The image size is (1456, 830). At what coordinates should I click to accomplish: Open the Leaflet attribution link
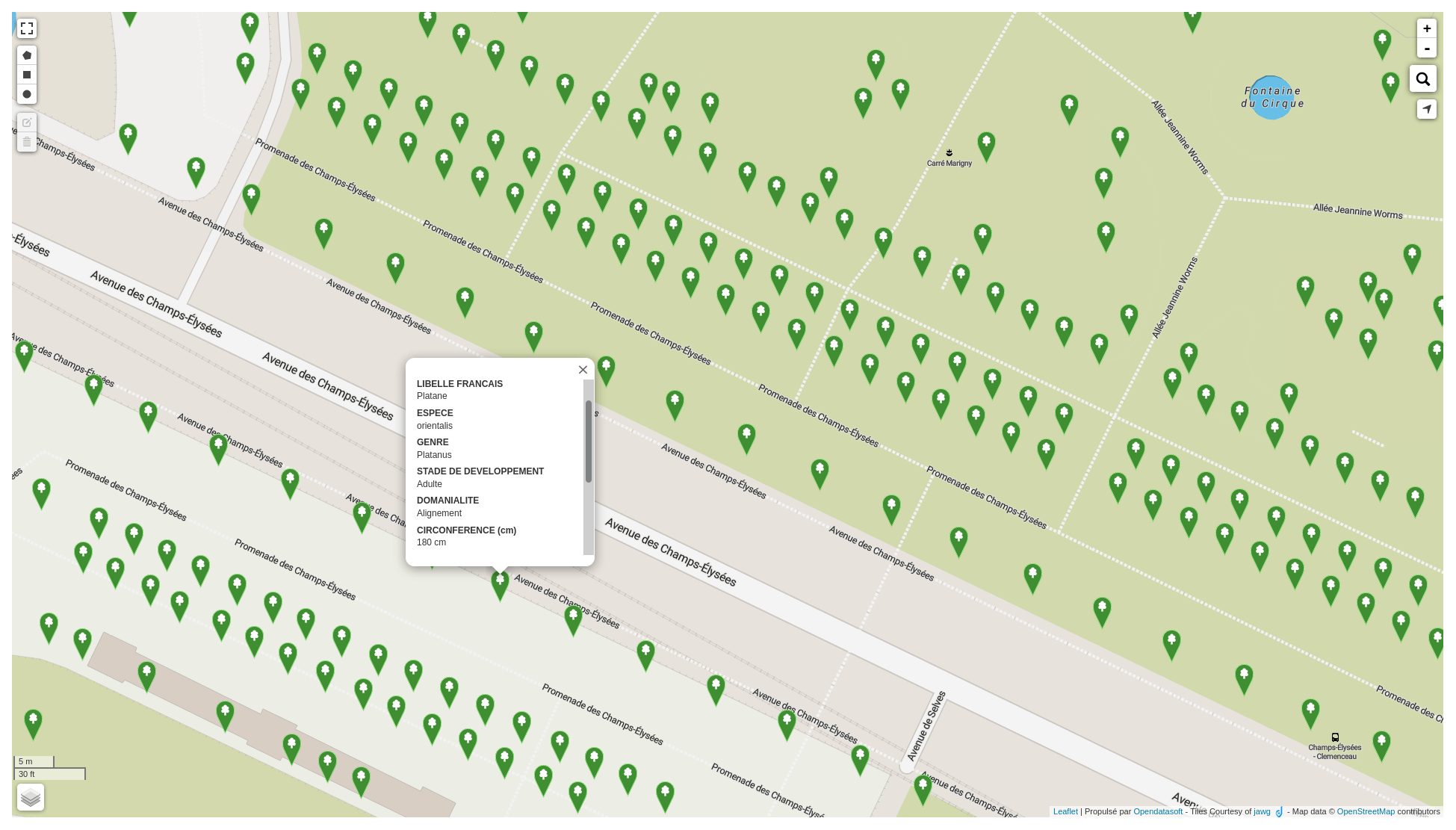pyautogui.click(x=1065, y=811)
